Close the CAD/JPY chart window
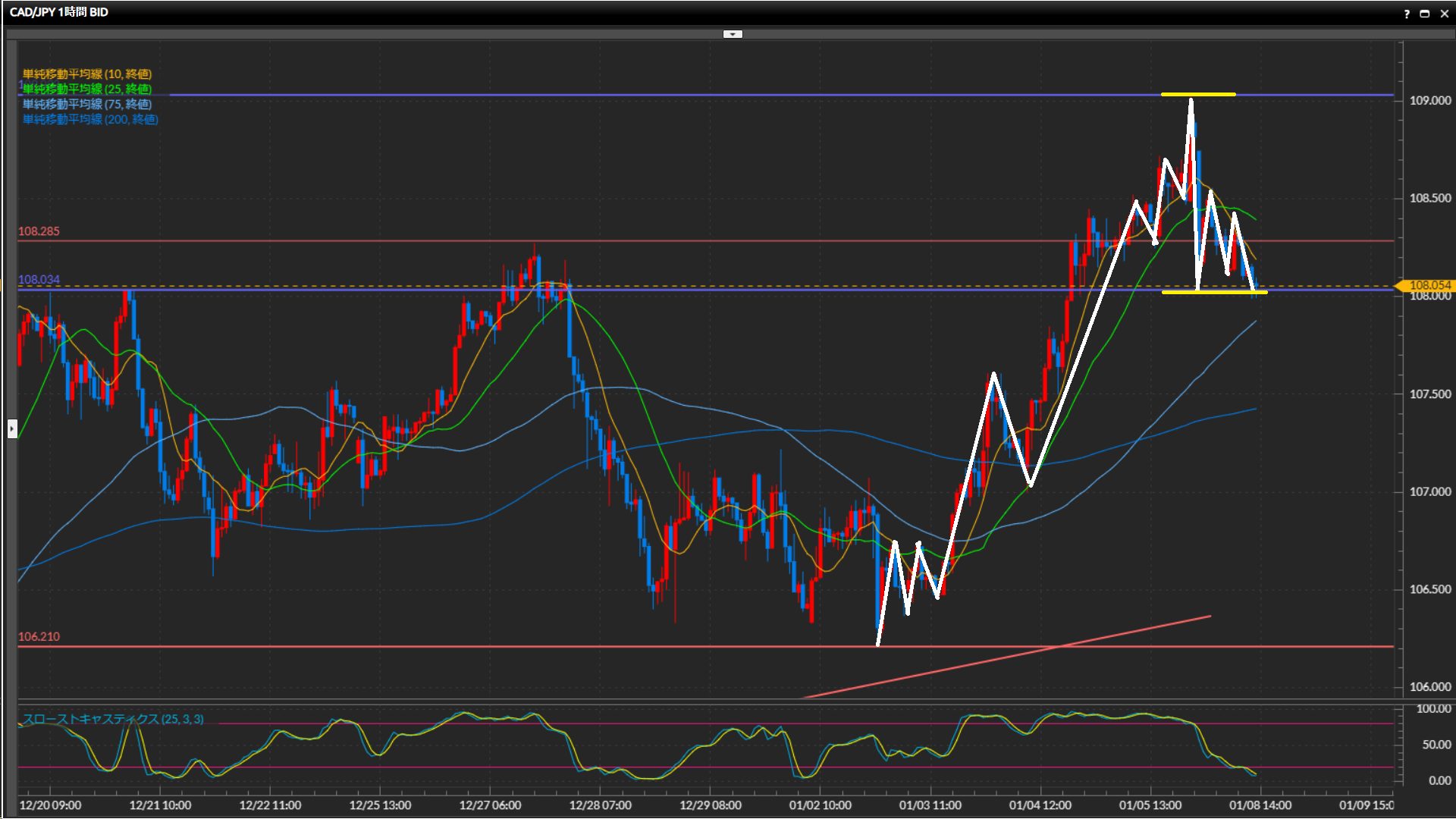 1445,14
